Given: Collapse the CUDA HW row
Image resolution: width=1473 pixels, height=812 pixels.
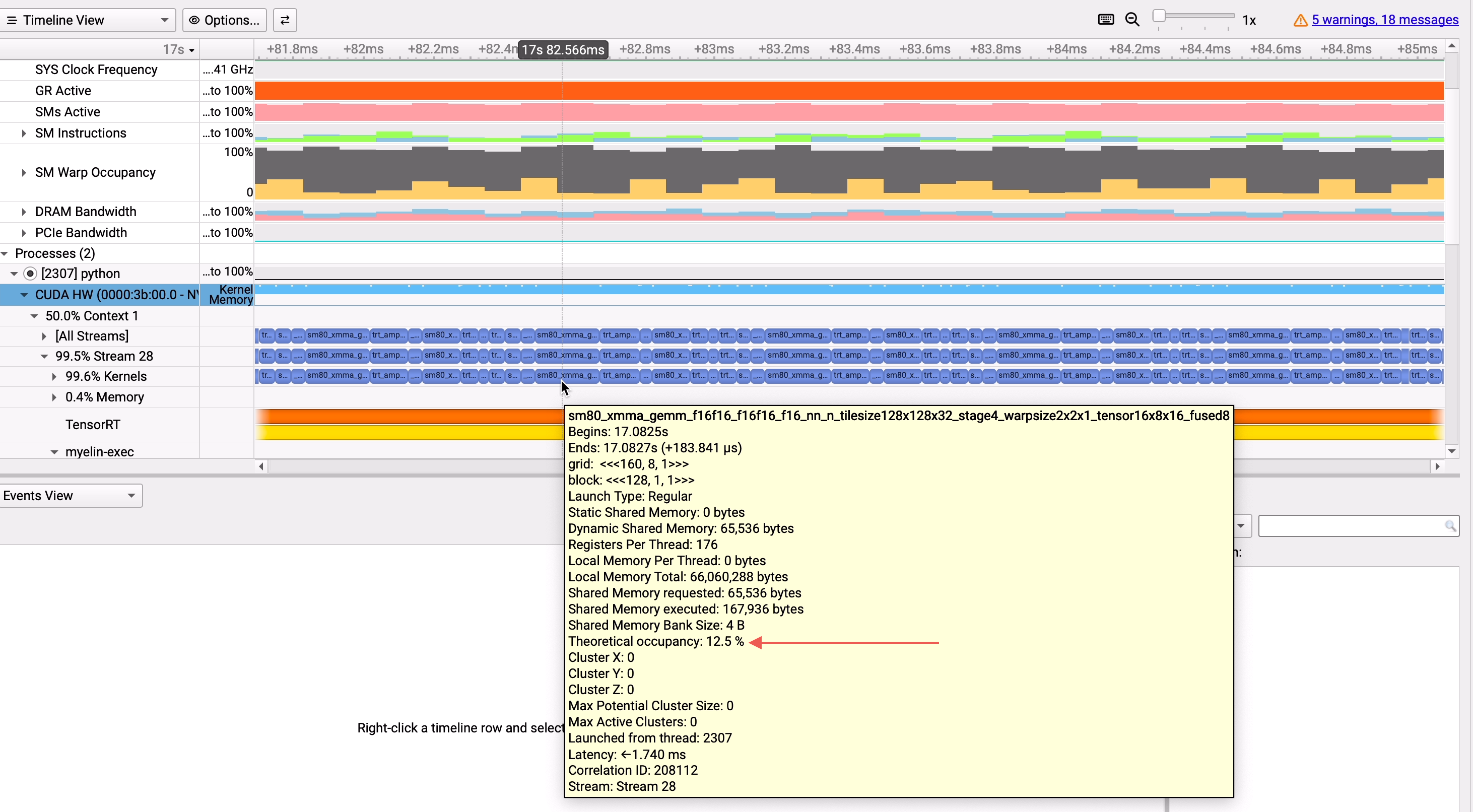Looking at the screenshot, I should 24,295.
